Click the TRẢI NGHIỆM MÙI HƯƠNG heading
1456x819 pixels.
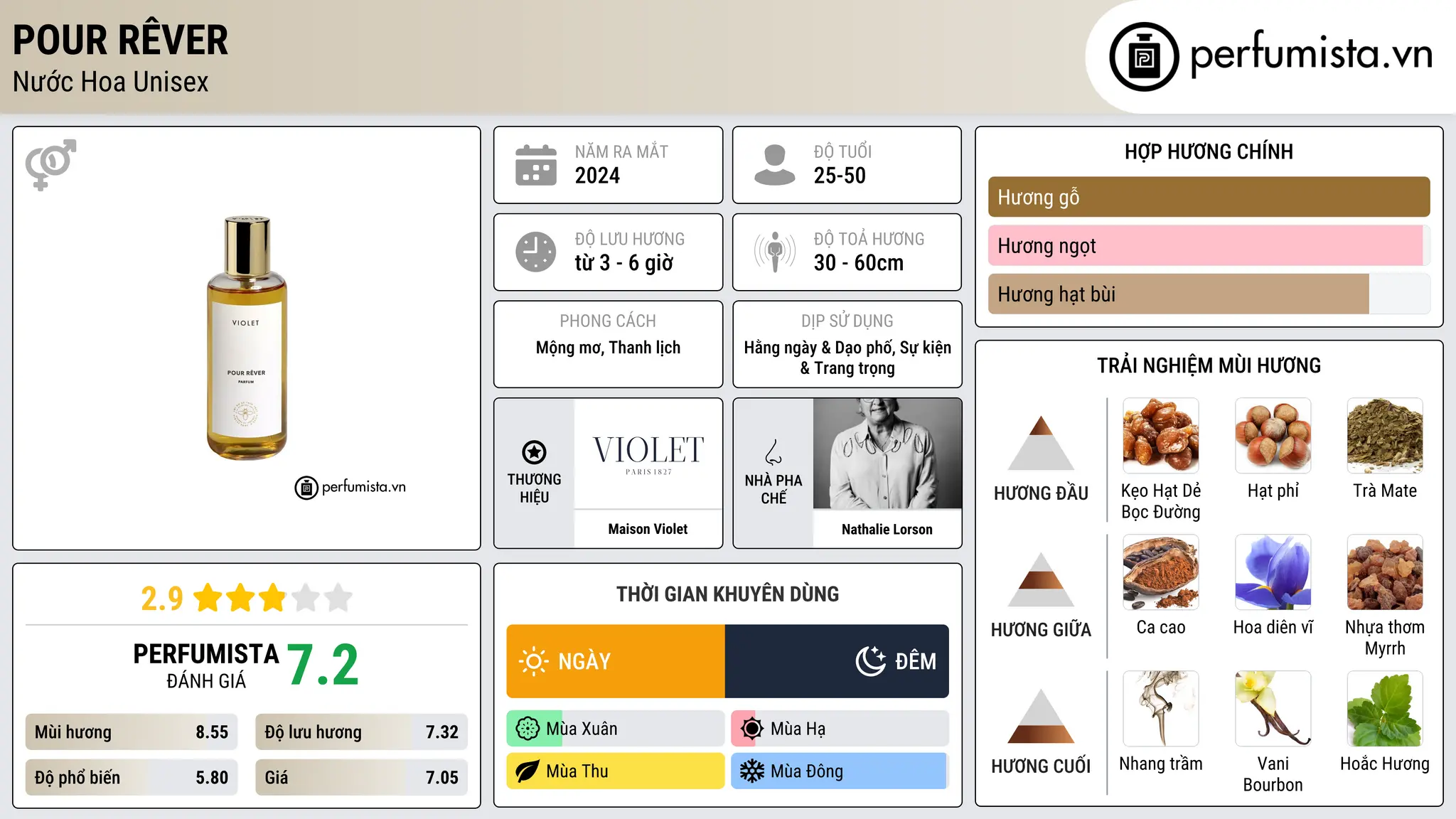1209,366
